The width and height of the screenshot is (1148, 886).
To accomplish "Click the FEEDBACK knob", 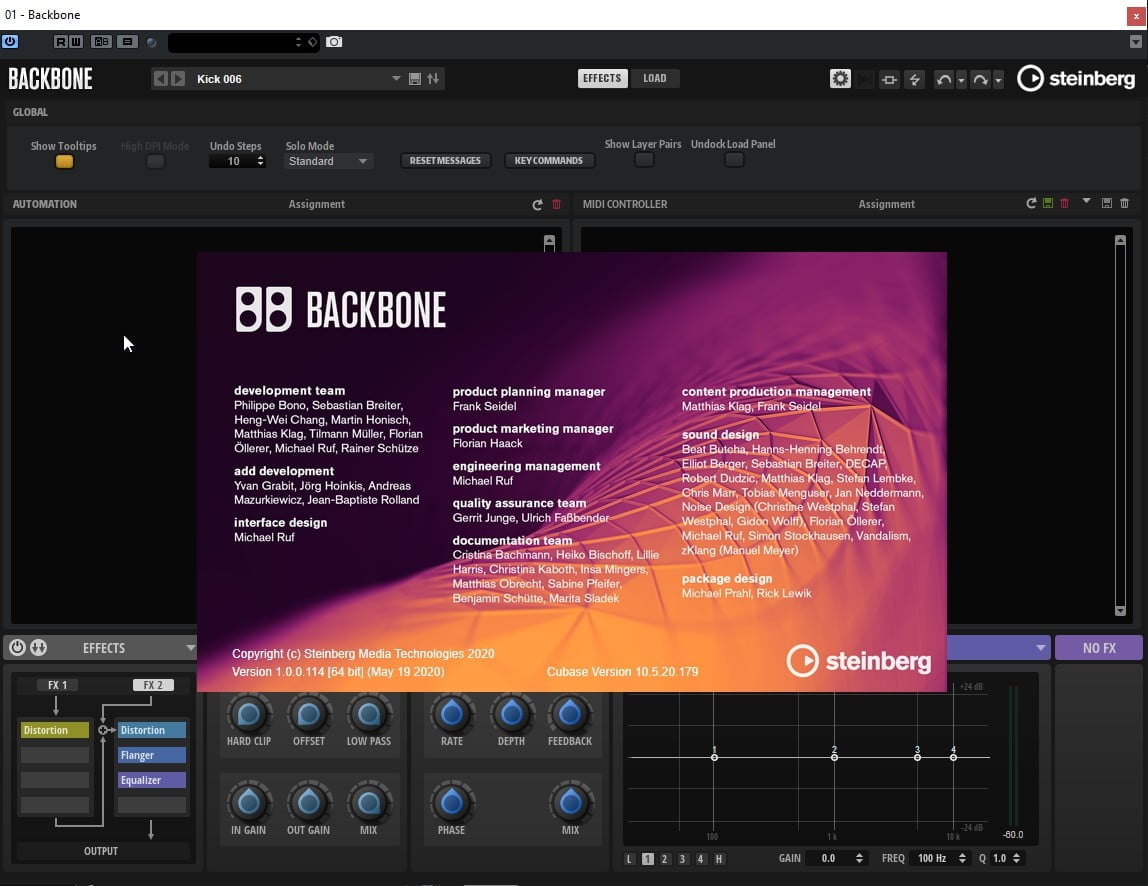I will (x=570, y=714).
